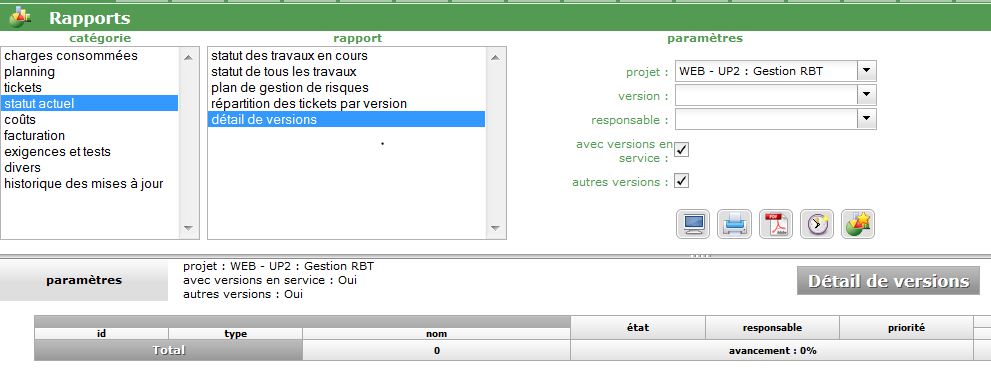Image resolution: width=991 pixels, height=389 pixels.
Task: Select 'tickets' category
Action: [90, 87]
